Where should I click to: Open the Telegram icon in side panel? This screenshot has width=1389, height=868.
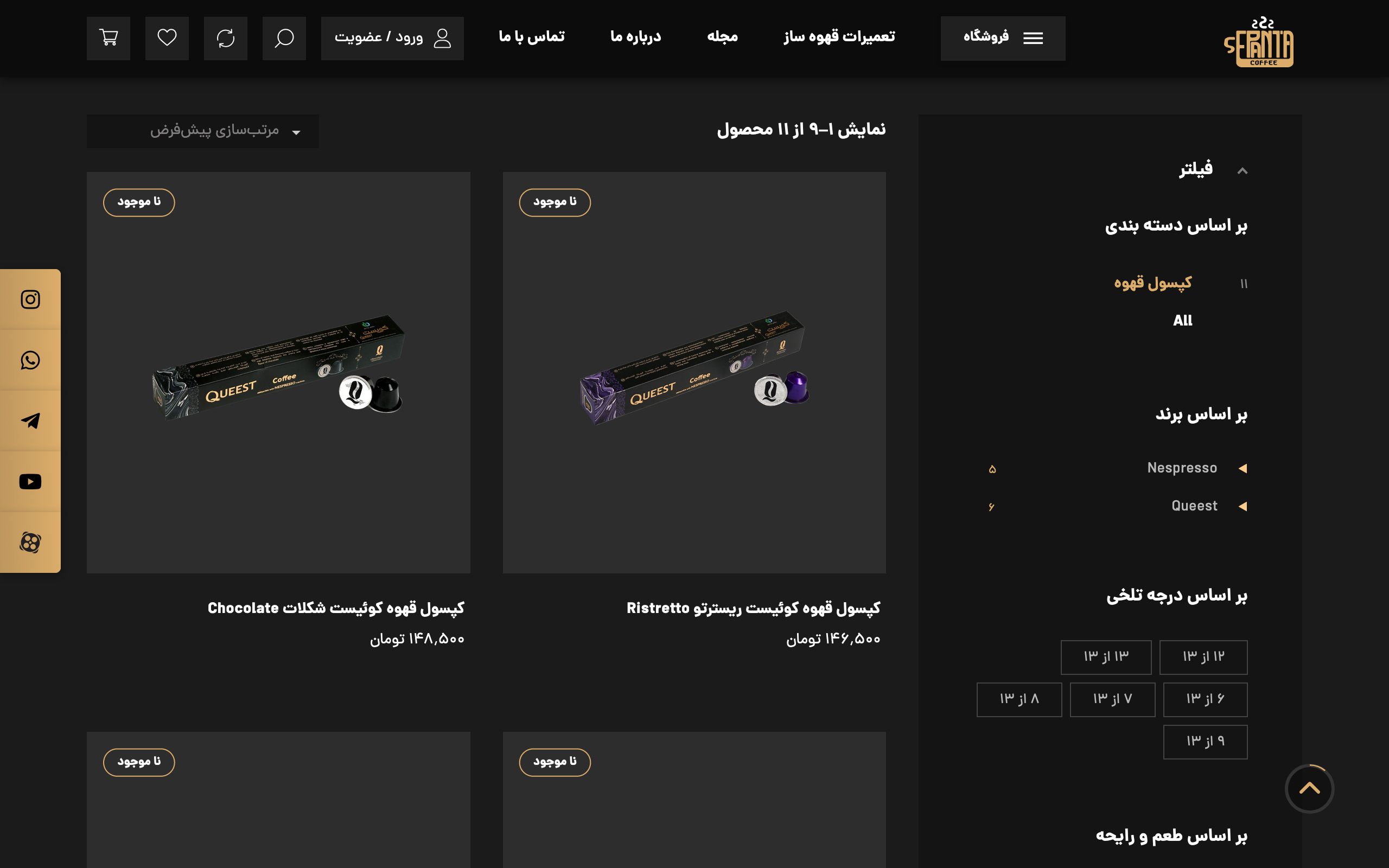[30, 421]
